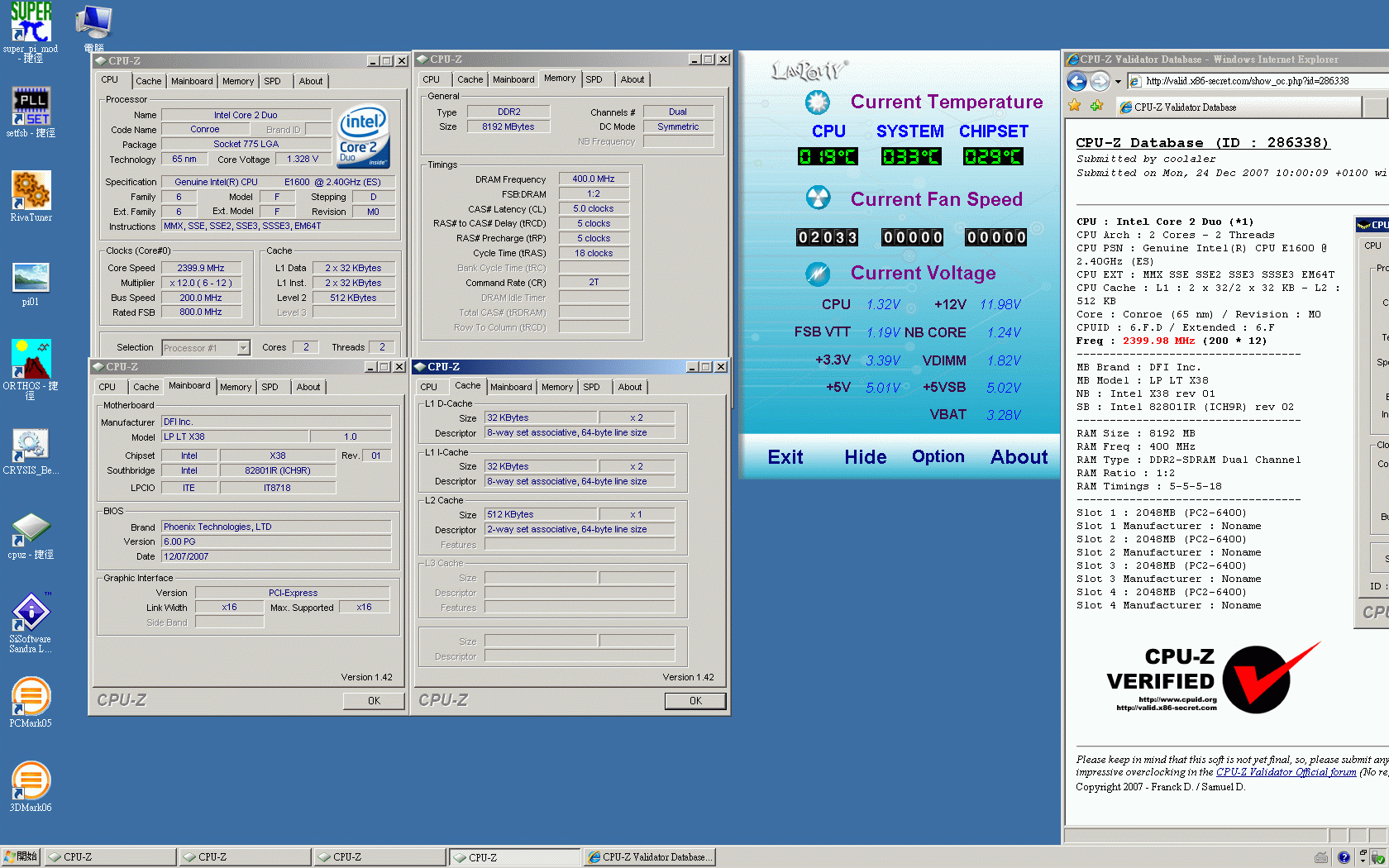Click the Intel Core 2 Duo logo

point(363,136)
